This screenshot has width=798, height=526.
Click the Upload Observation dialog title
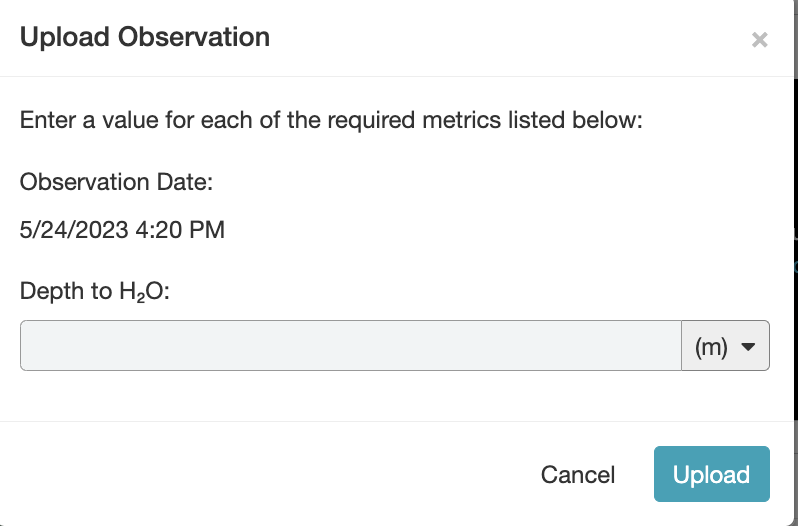coord(145,38)
